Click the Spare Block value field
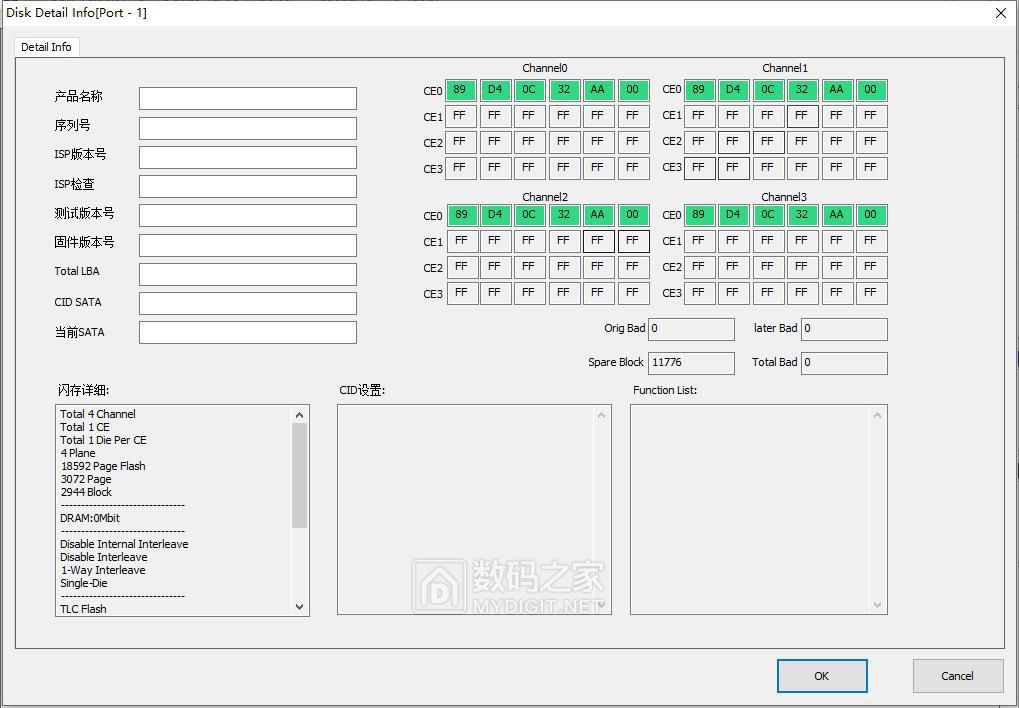Screen dimensions: 1019x708 tap(691, 363)
